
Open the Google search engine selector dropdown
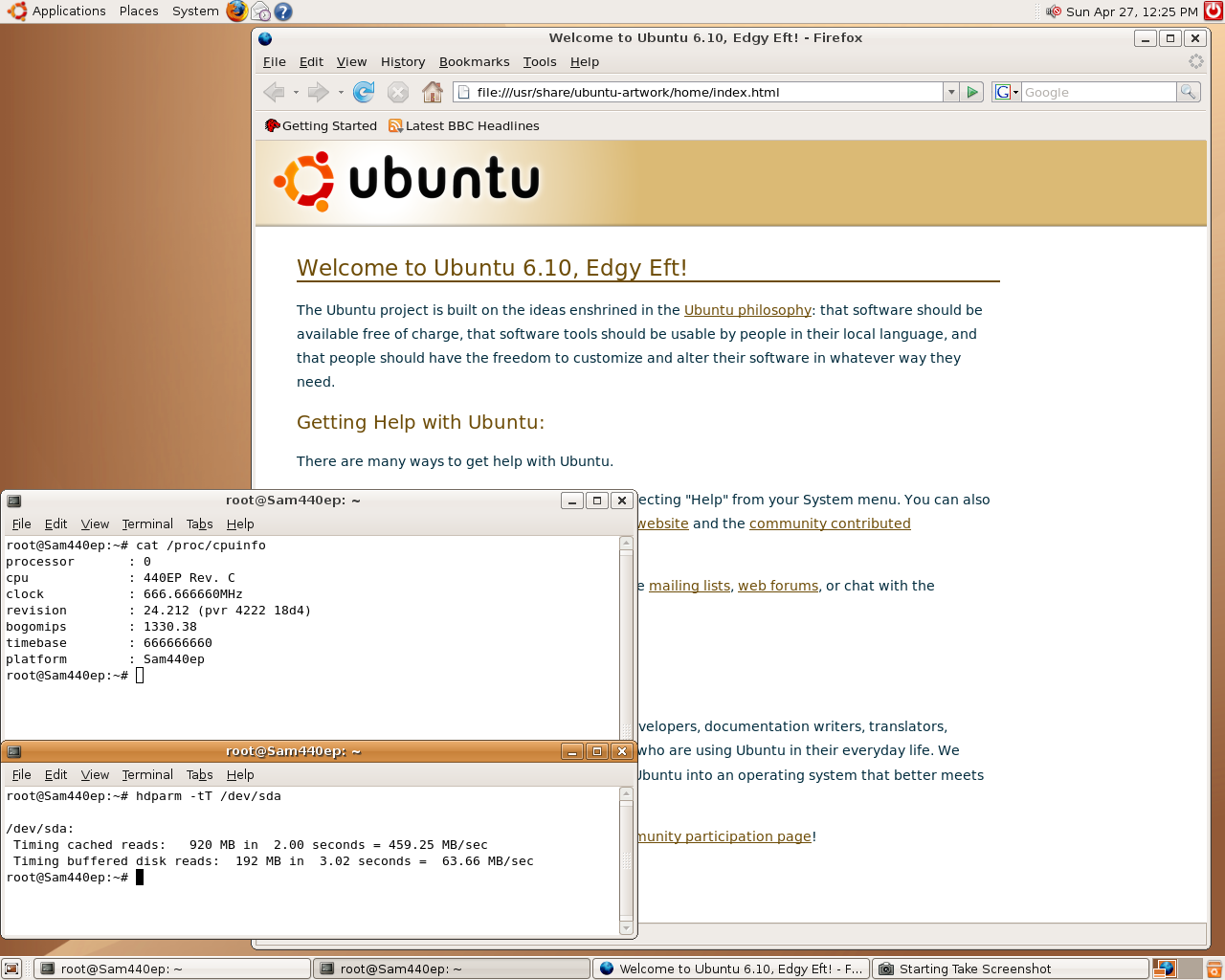[1006, 92]
